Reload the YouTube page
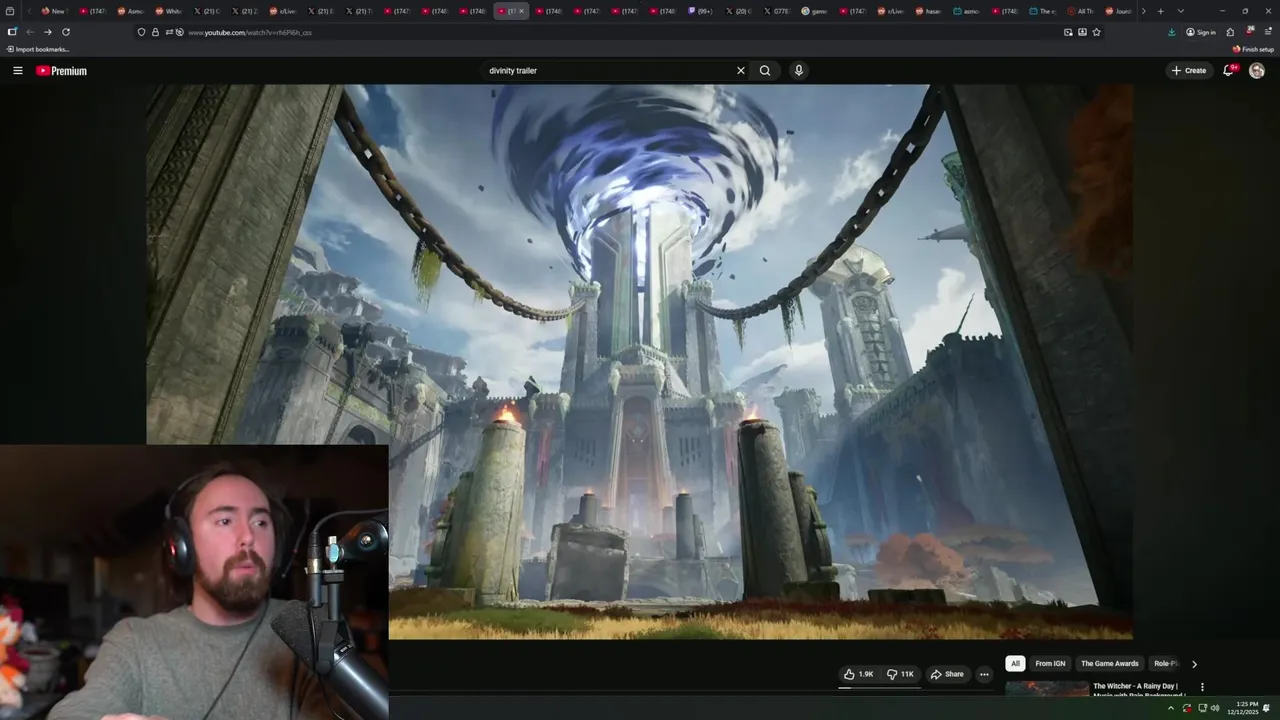The image size is (1280, 720). click(x=66, y=32)
